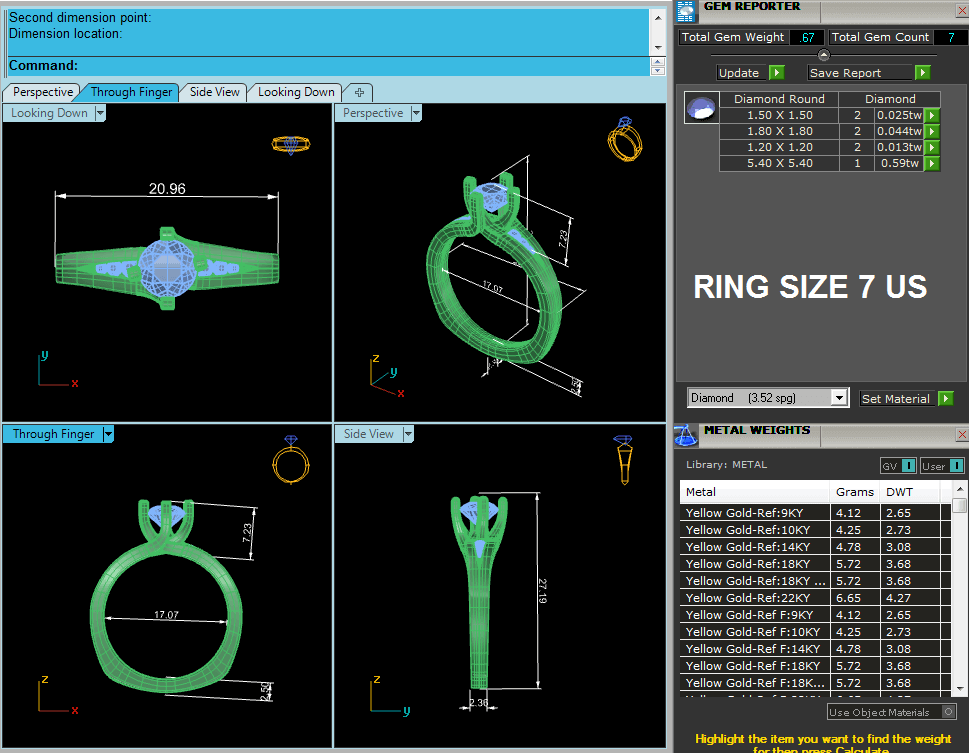969x753 pixels.
Task: Switch to the Side View tab
Action: point(215,92)
